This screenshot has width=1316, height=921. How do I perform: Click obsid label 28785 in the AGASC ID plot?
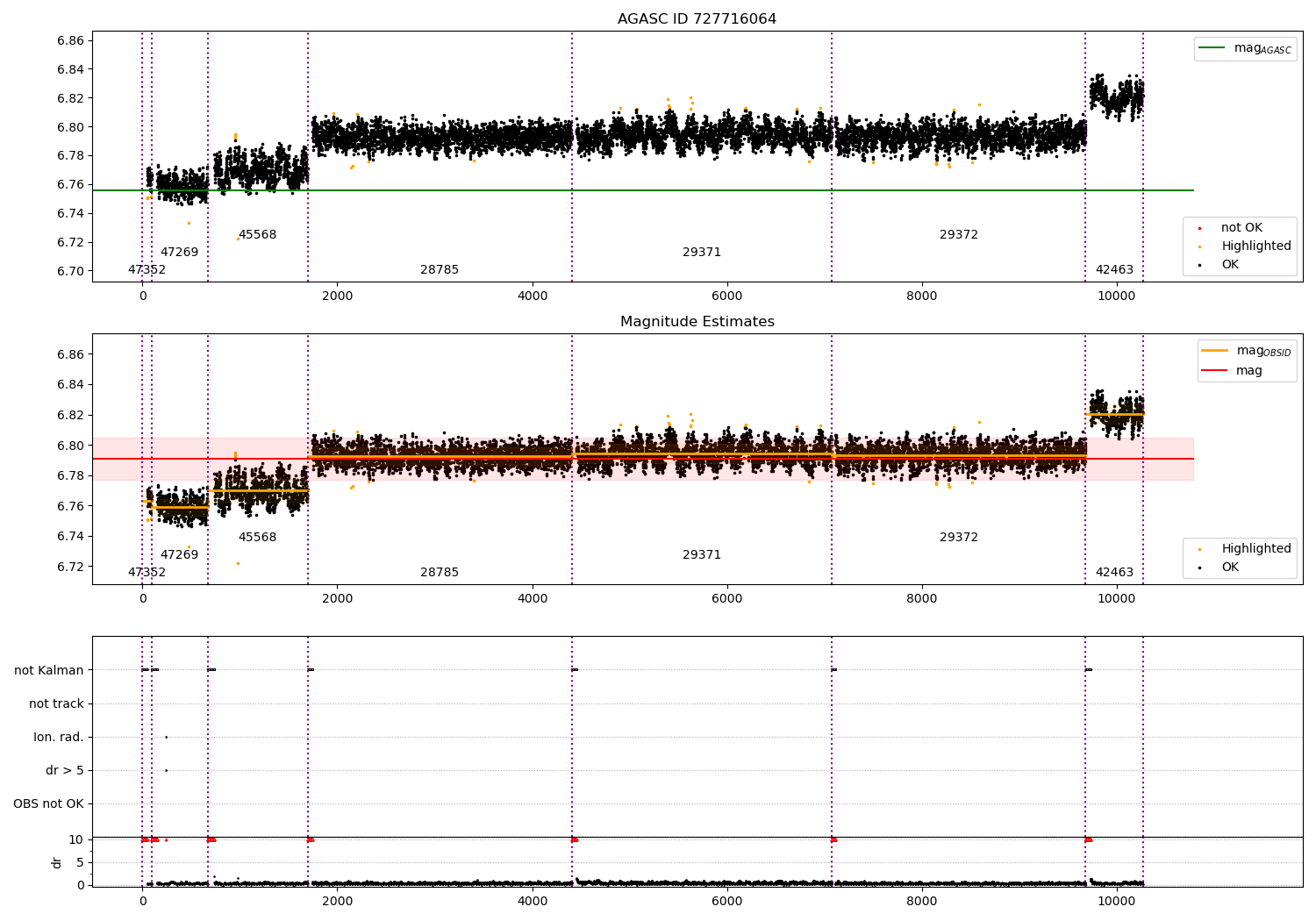click(440, 270)
